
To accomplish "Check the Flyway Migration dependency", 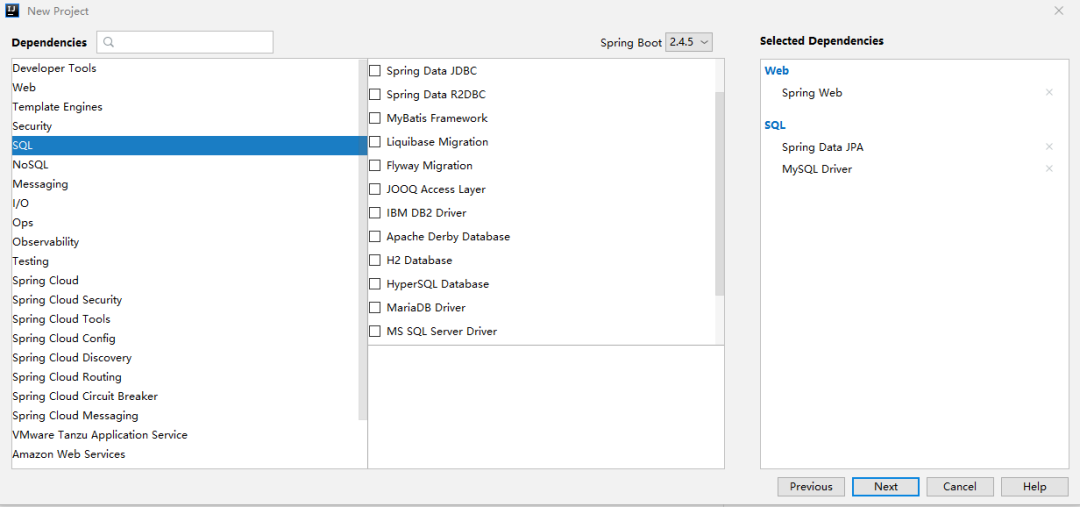I will 375,166.
